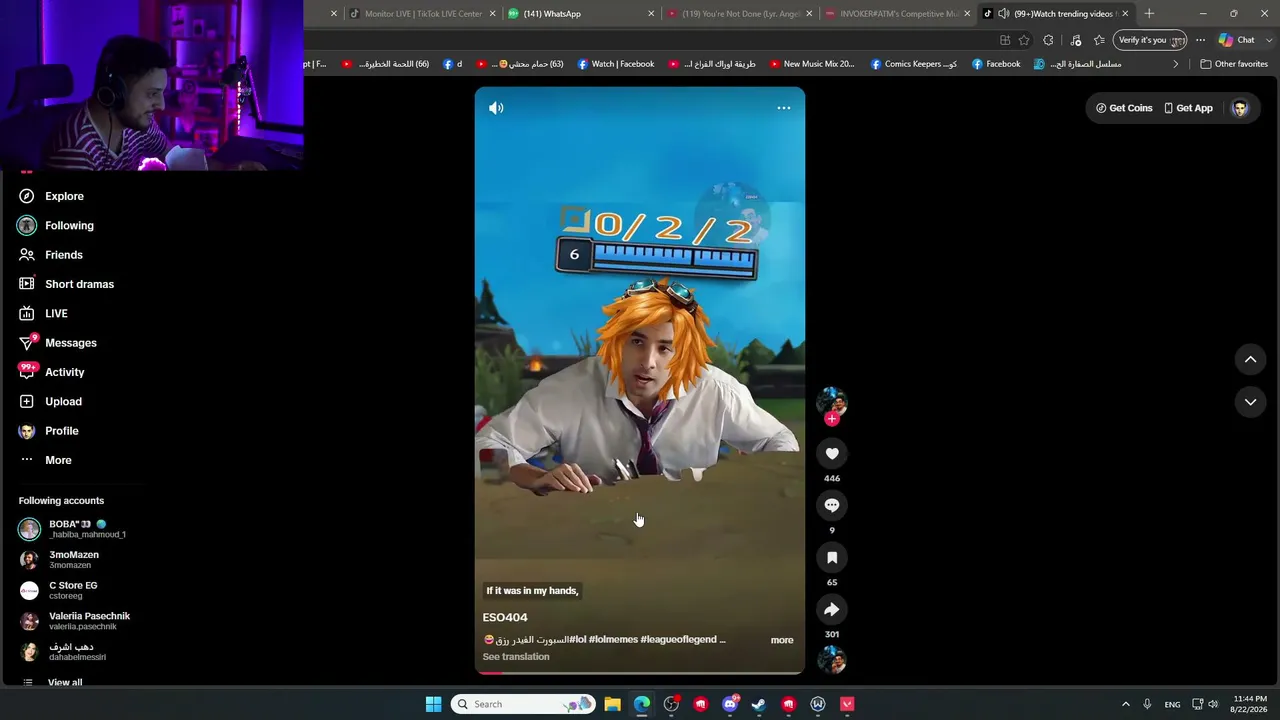Open Microsoft Edge from the taskbar
1280x720 pixels.
click(642, 704)
